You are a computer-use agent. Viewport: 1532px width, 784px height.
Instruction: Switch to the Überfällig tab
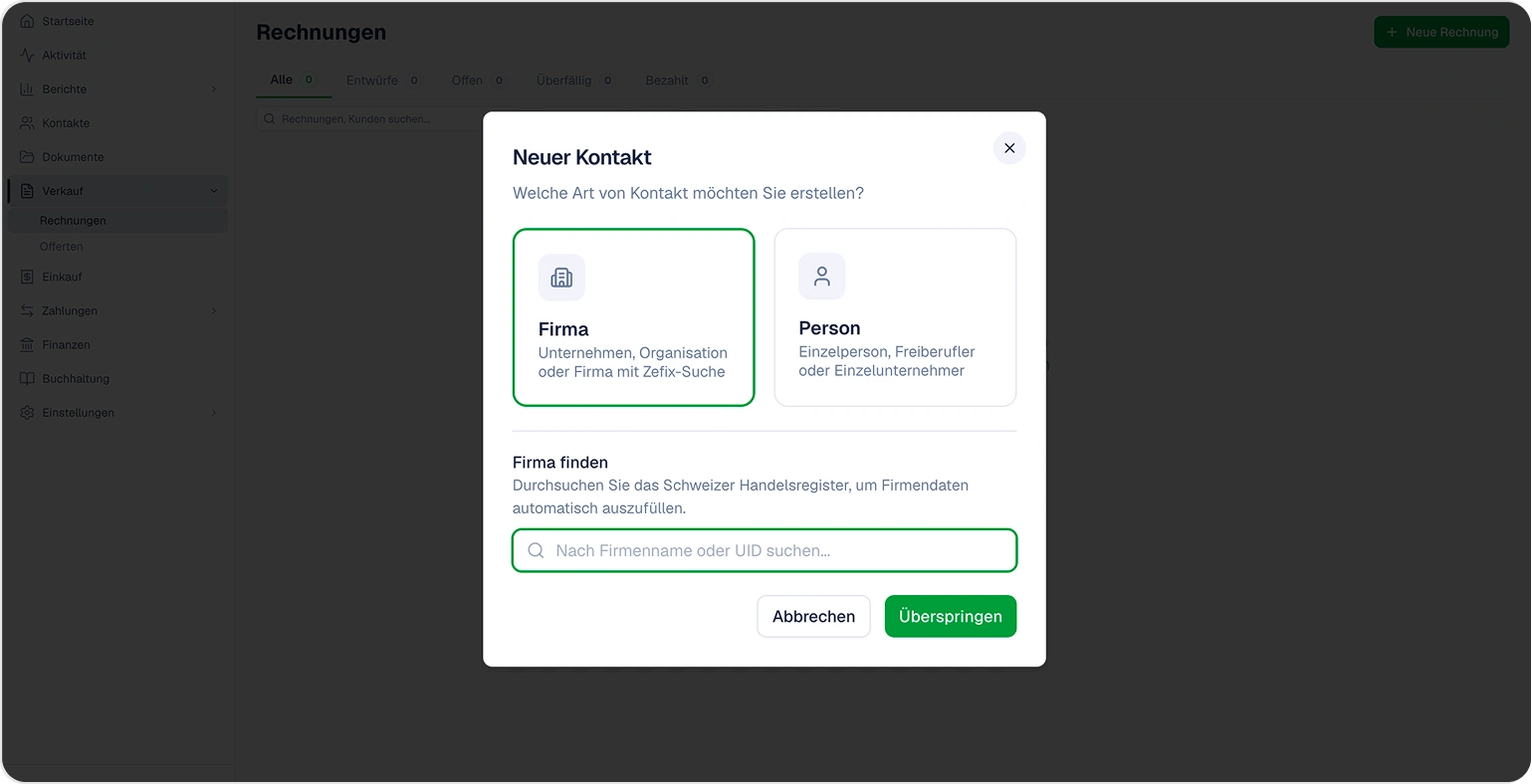point(575,81)
